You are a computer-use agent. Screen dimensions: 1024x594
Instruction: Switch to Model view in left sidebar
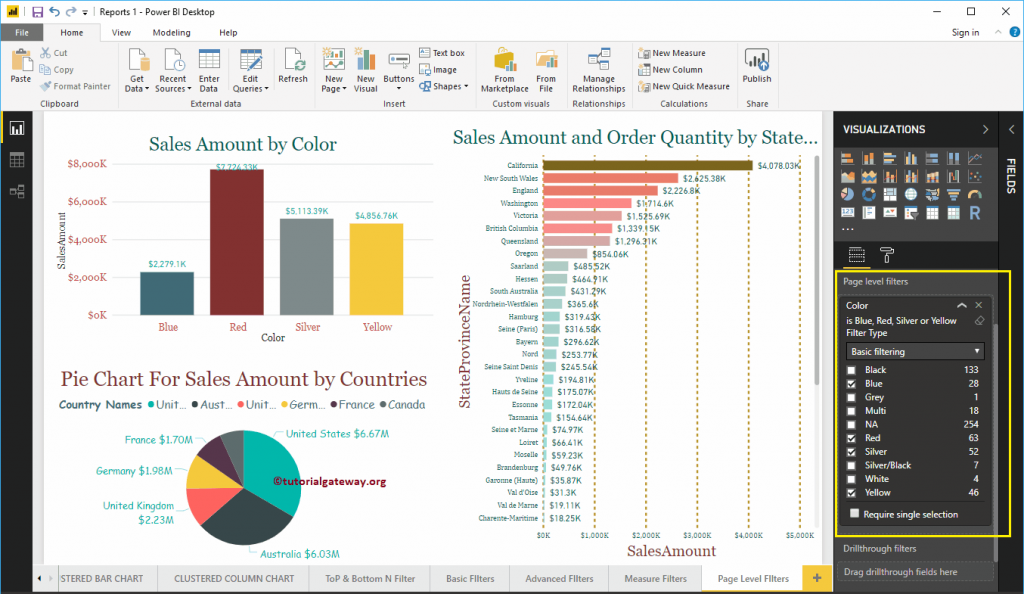(16, 187)
